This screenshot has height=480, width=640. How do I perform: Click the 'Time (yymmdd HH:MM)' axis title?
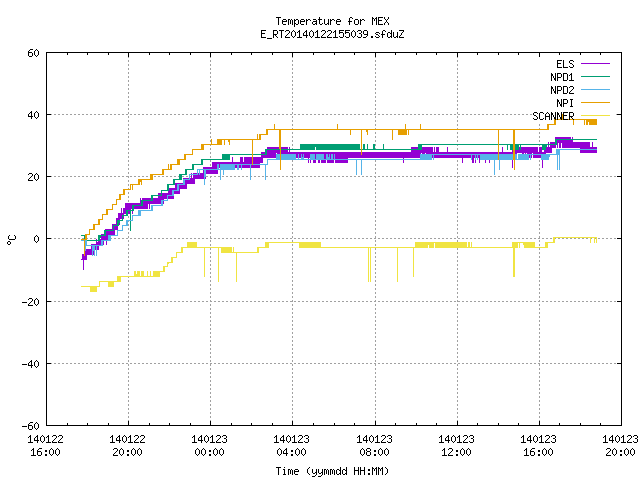click(x=332, y=471)
